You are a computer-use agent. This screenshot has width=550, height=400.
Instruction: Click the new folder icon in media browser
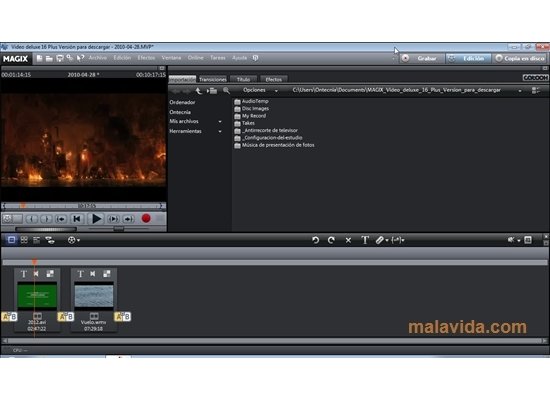pos(212,91)
